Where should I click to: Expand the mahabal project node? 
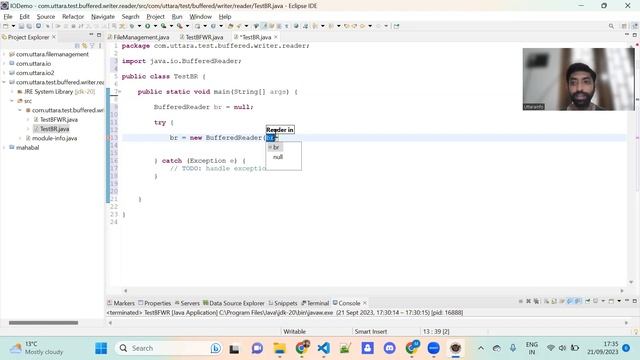(4, 148)
